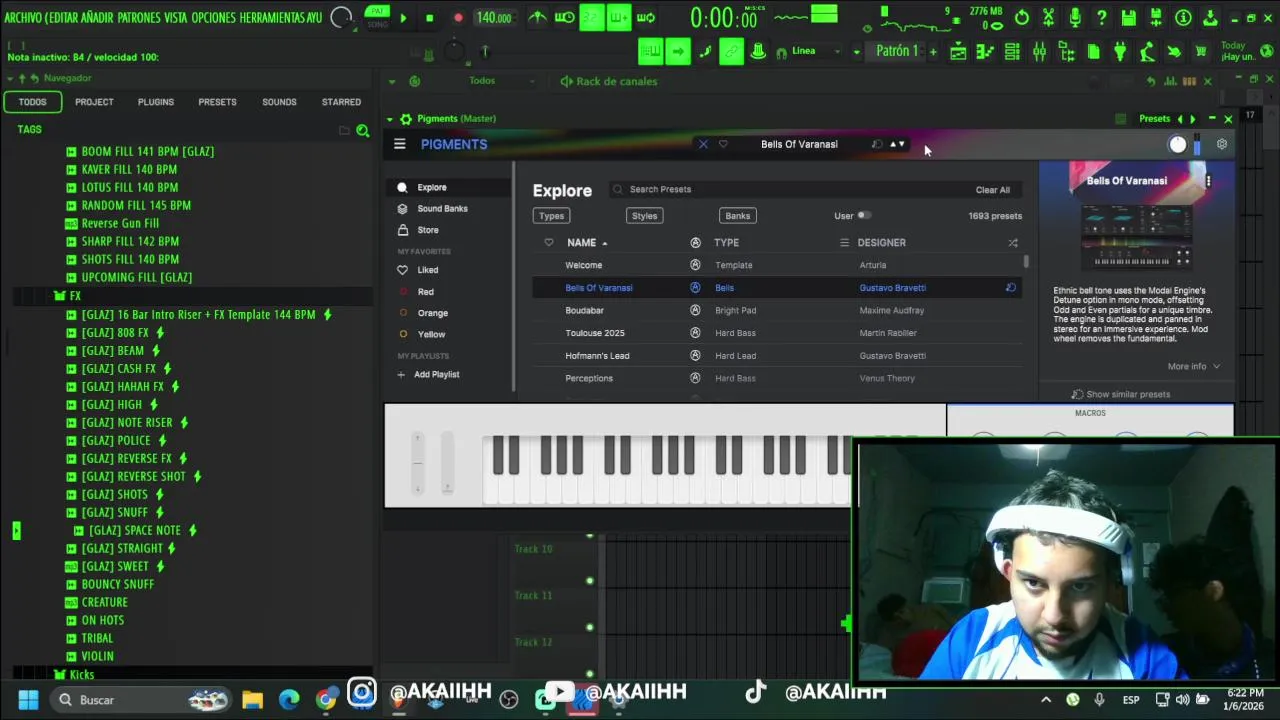This screenshot has height=720, width=1280.
Task: Open the Playlist view icon
Action: pos(958,52)
